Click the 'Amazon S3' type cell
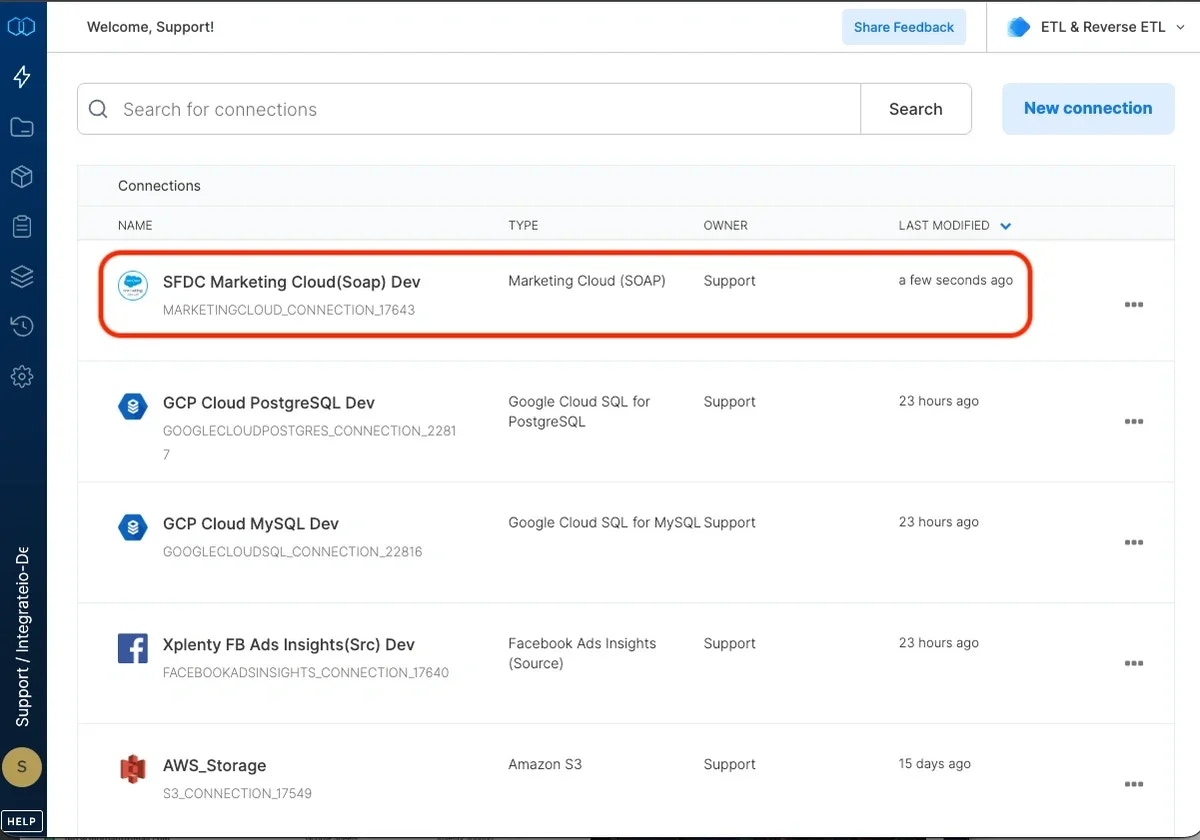Viewport: 1200px width, 840px height. (x=545, y=764)
